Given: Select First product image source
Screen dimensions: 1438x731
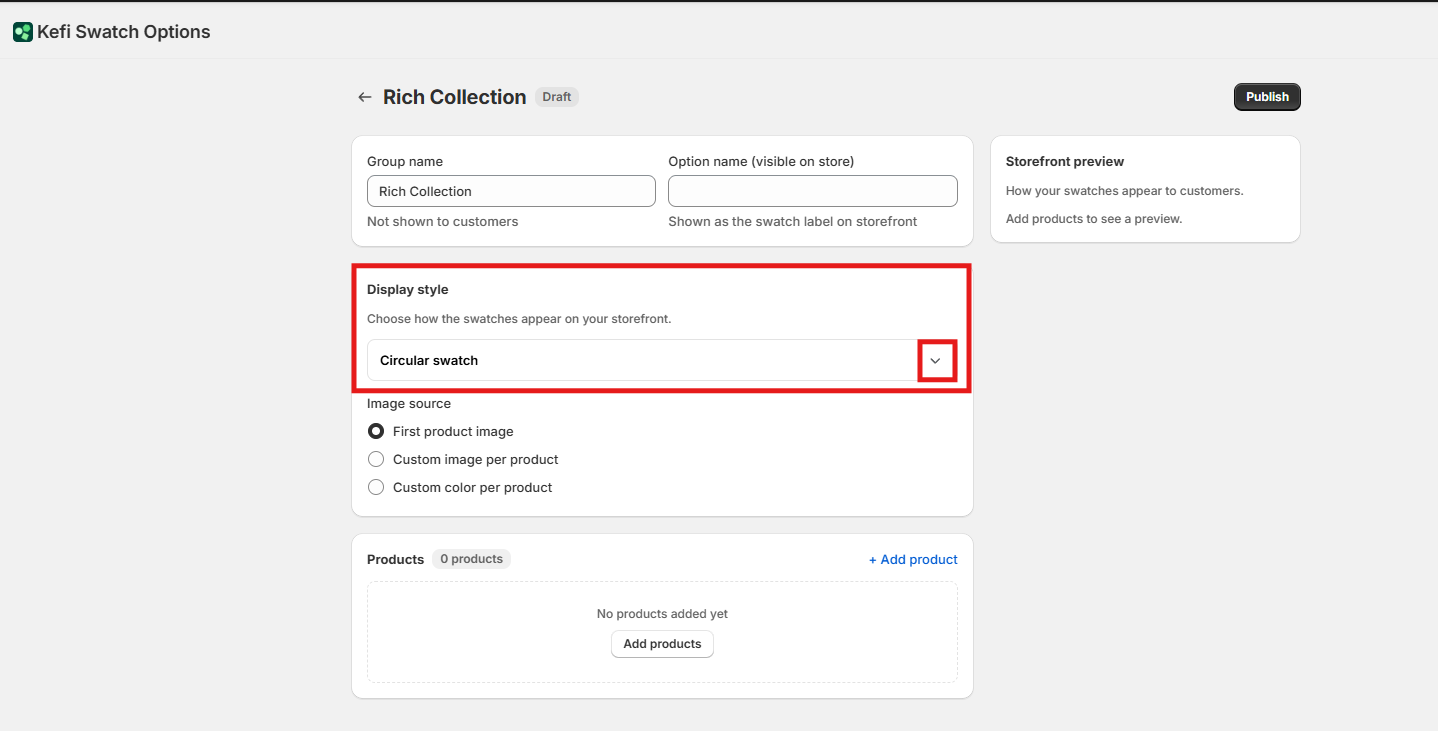Looking at the screenshot, I should coord(376,432).
